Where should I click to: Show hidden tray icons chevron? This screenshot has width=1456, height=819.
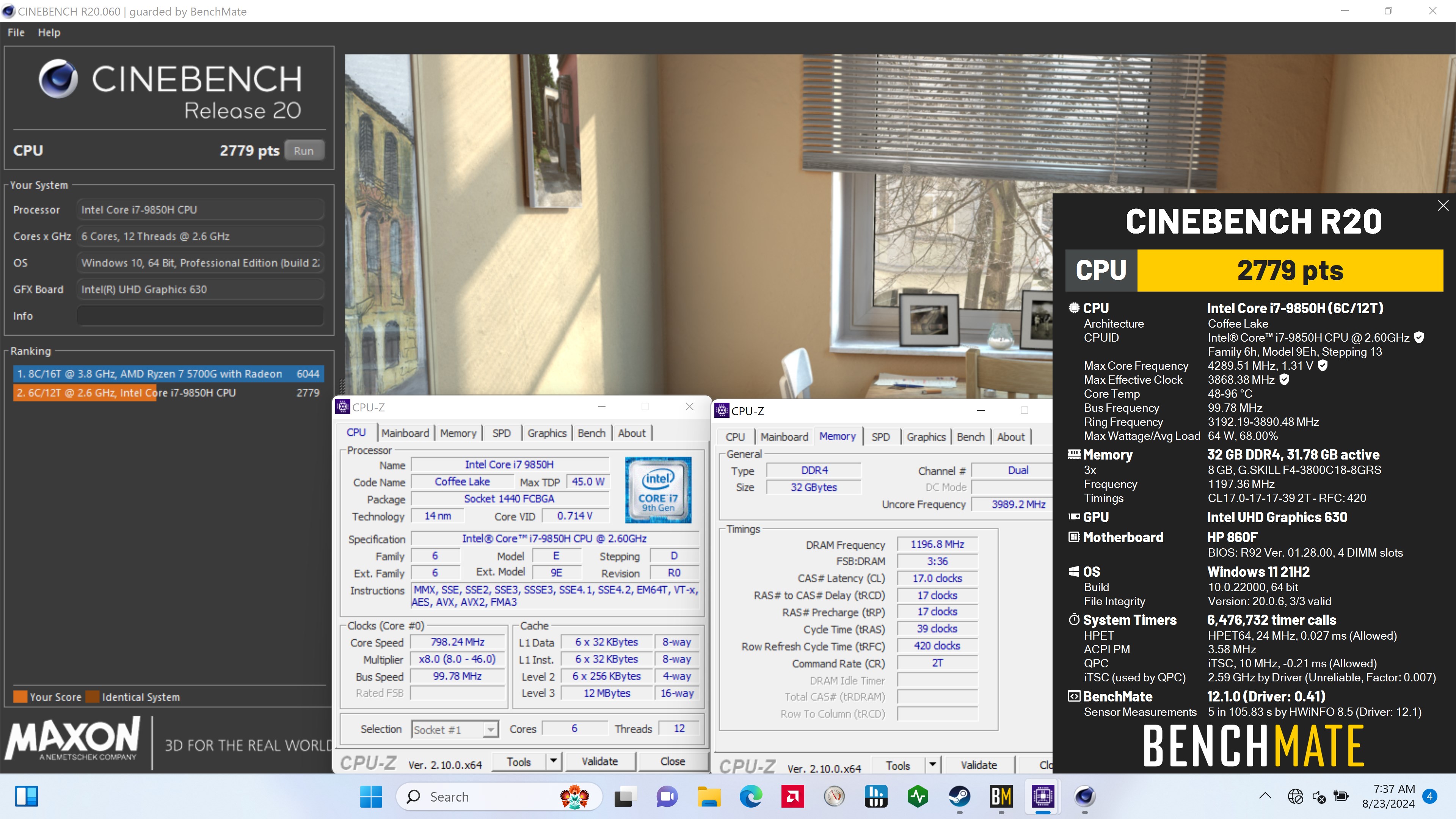1266,796
